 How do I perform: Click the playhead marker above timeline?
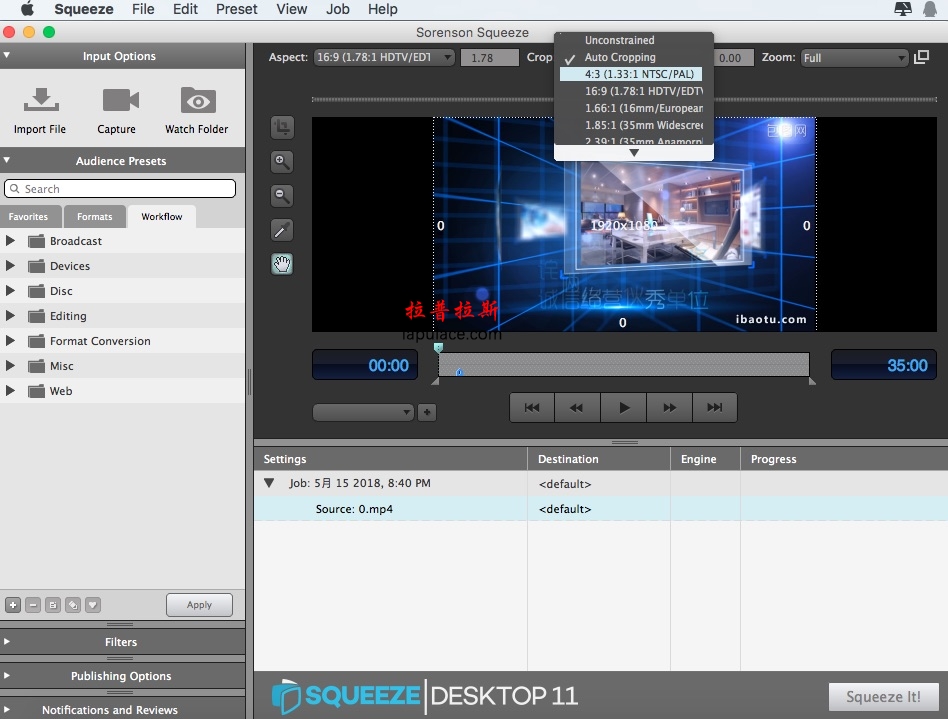pos(438,347)
